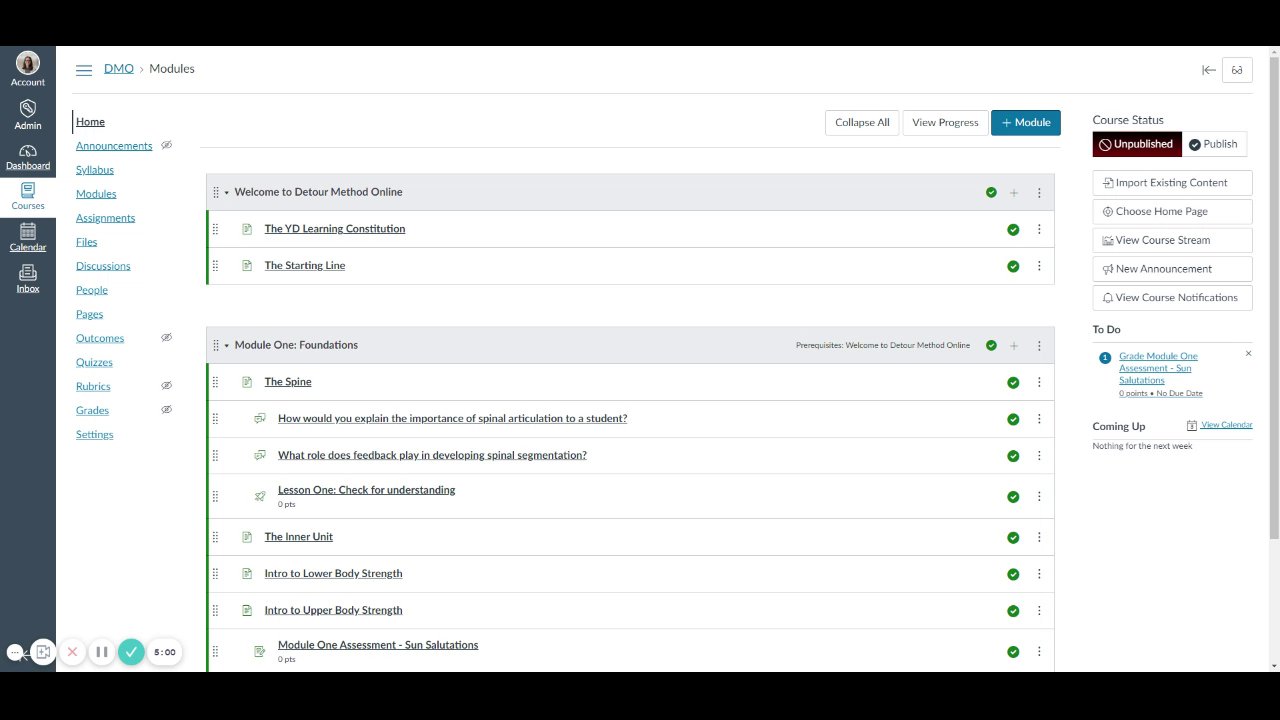
Task: Open options for The Spine item
Action: pos(1039,382)
